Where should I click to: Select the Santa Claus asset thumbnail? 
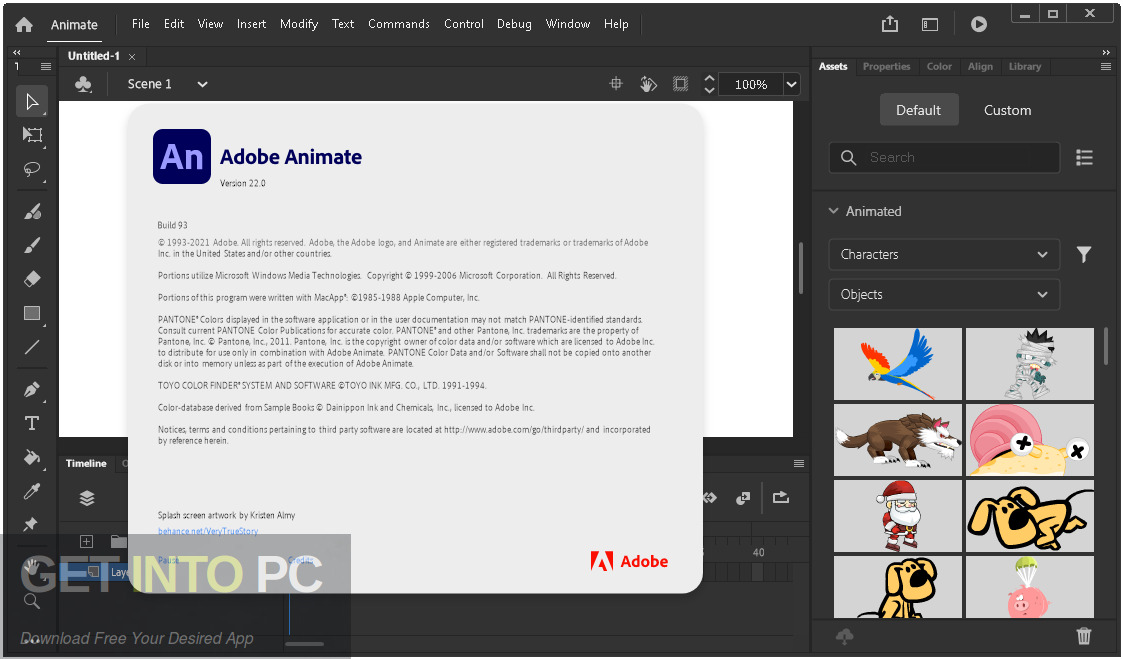(897, 516)
